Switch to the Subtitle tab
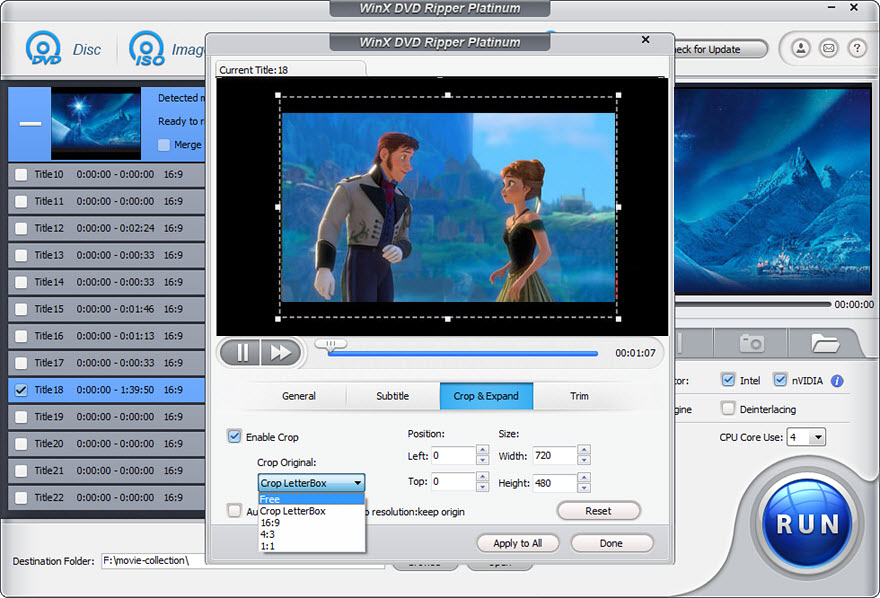This screenshot has width=880, height=598. (393, 396)
